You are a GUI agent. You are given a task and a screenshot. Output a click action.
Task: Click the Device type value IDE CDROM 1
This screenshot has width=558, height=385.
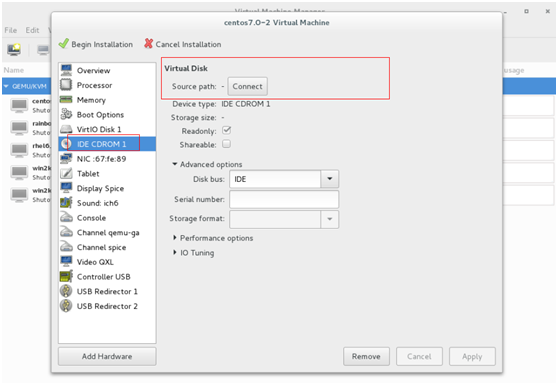click(246, 104)
